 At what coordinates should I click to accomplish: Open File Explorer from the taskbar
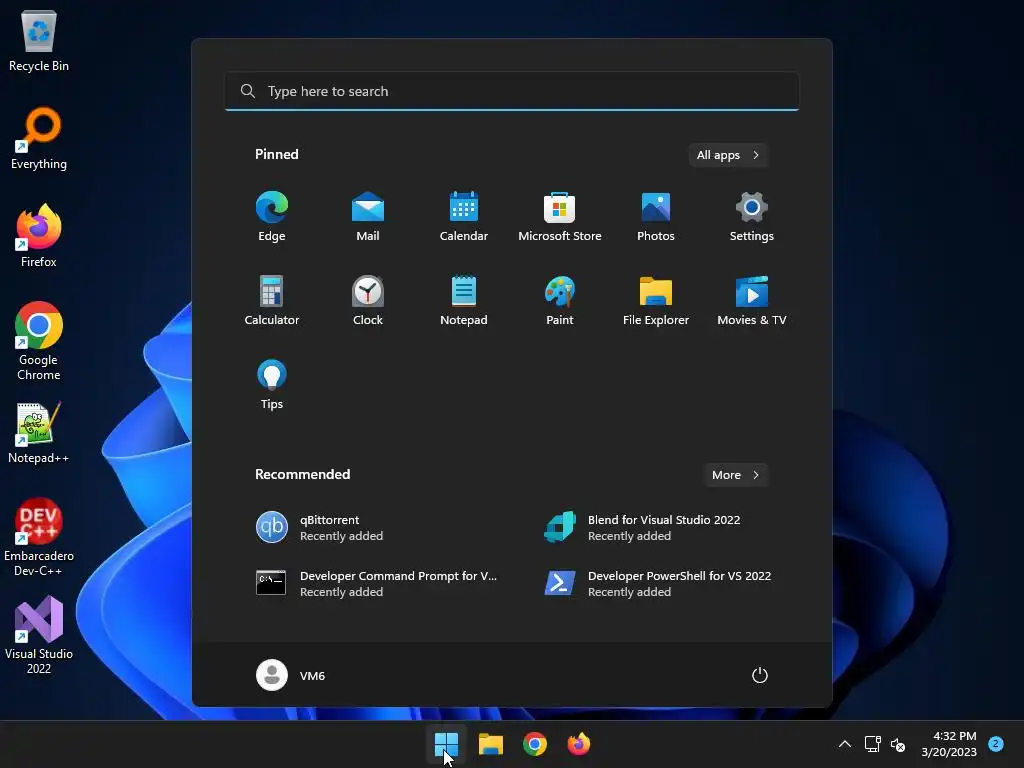[x=490, y=744]
